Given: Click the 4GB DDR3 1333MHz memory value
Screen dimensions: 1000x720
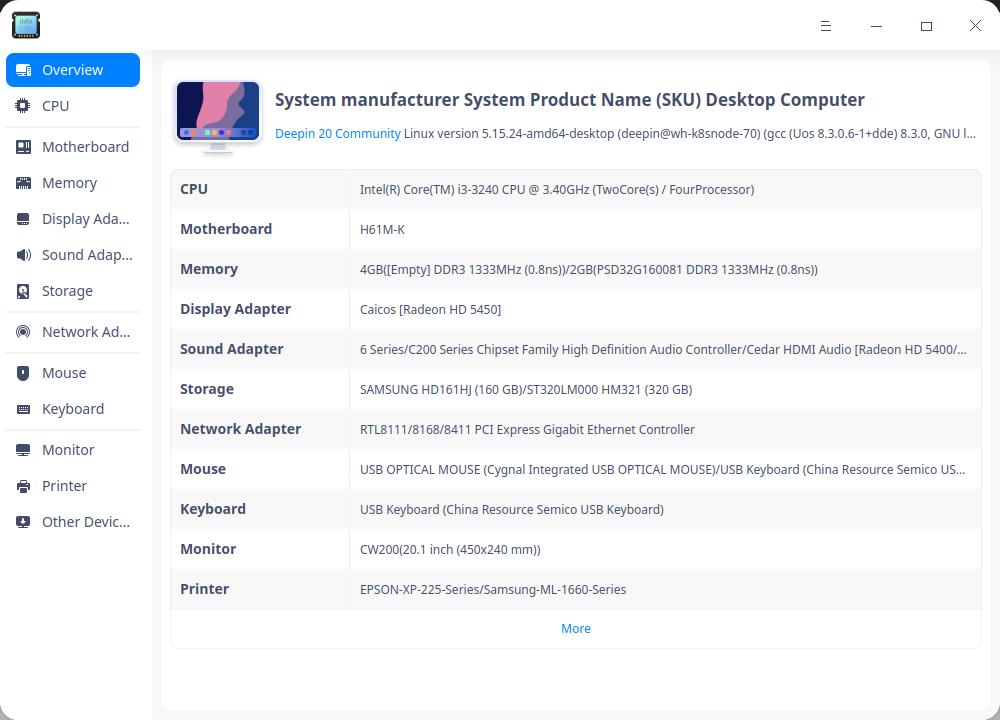Looking at the screenshot, I should [x=589, y=270].
